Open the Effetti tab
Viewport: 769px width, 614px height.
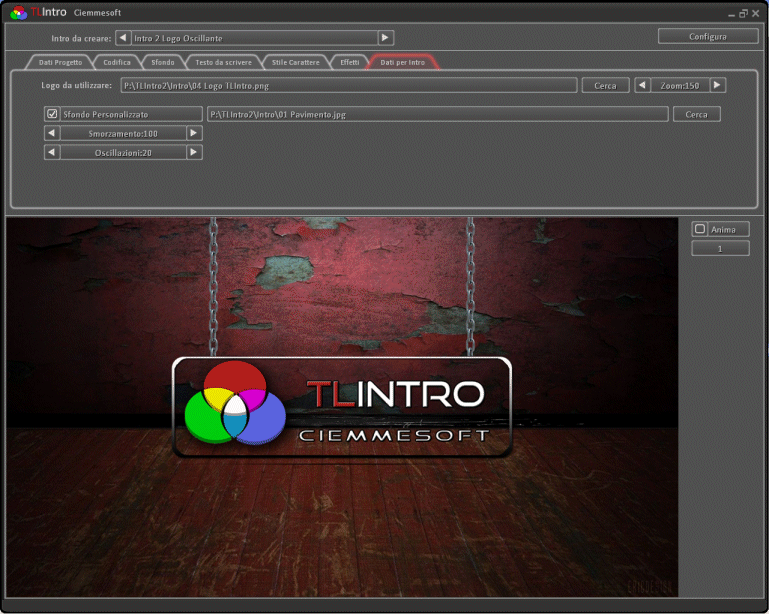[x=350, y=62]
